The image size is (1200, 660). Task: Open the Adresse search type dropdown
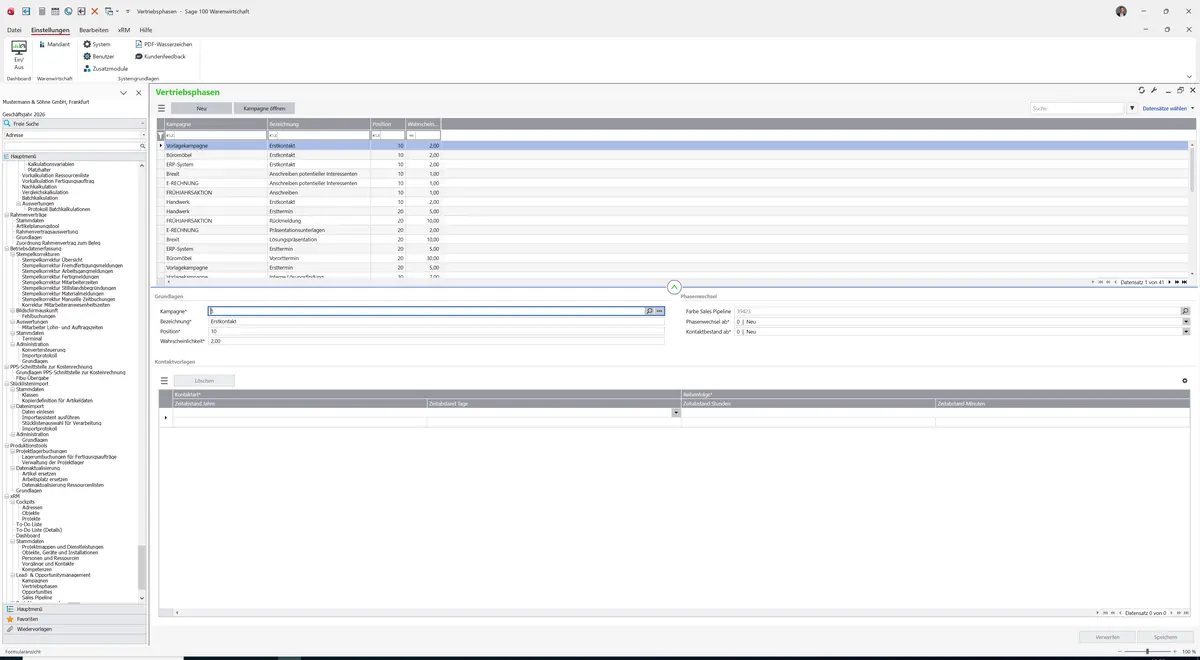pos(142,134)
